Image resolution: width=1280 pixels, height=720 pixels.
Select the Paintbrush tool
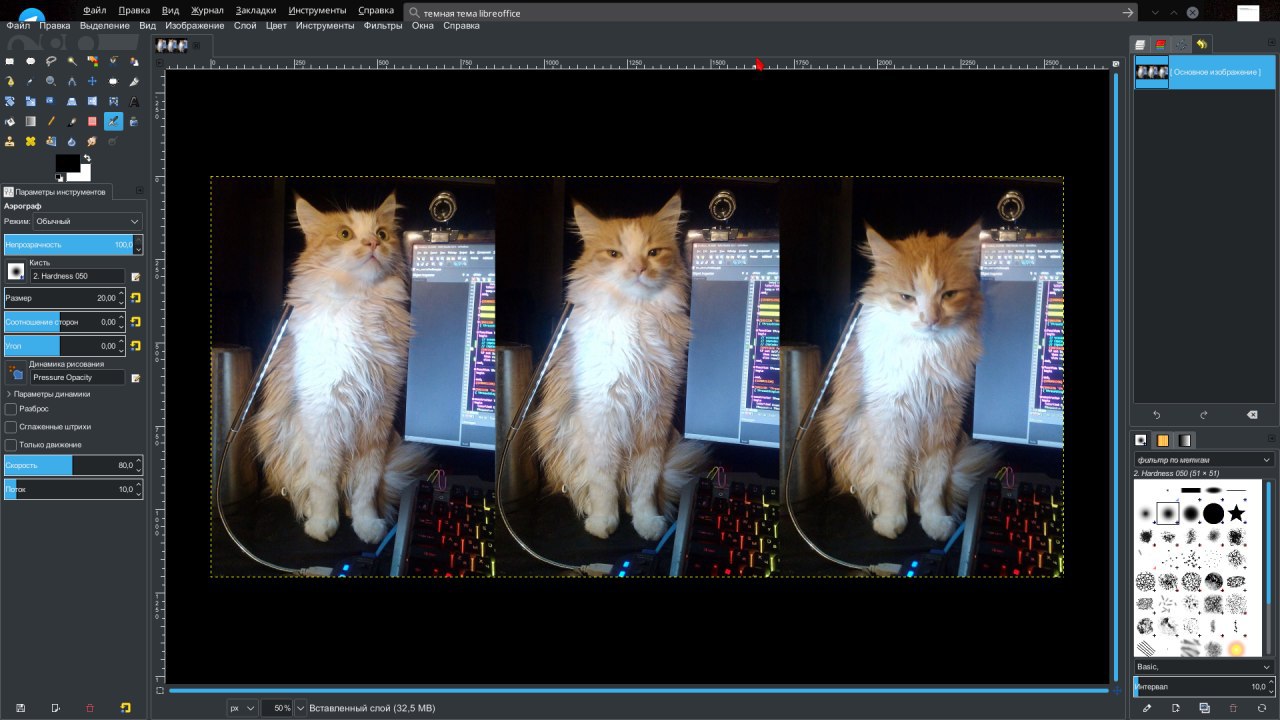click(72, 121)
